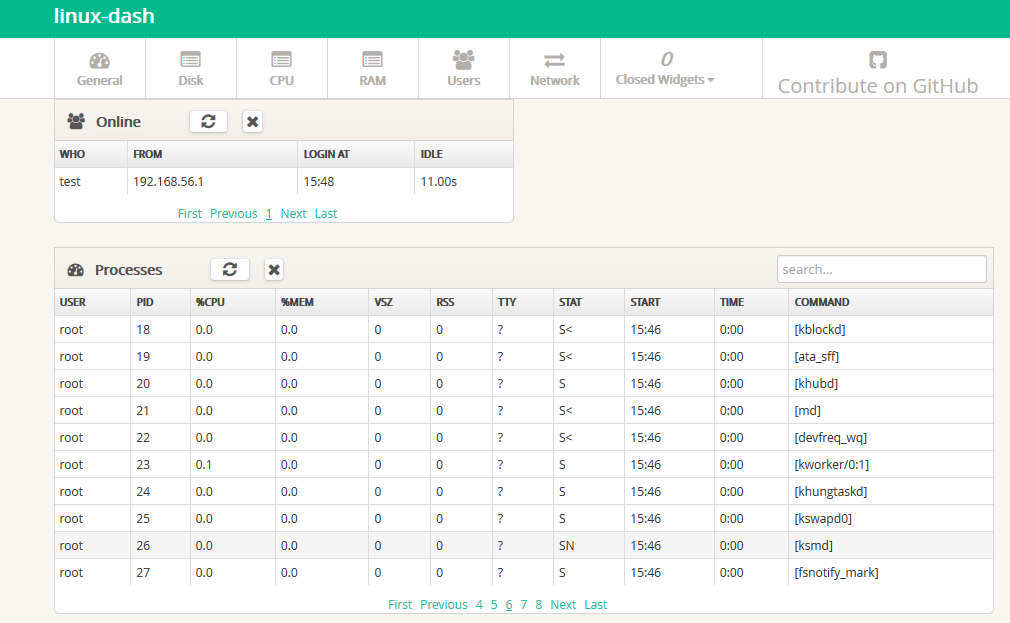This screenshot has height=623, width=1010.
Task: Click Next in Online widget pagination
Action: 293,213
